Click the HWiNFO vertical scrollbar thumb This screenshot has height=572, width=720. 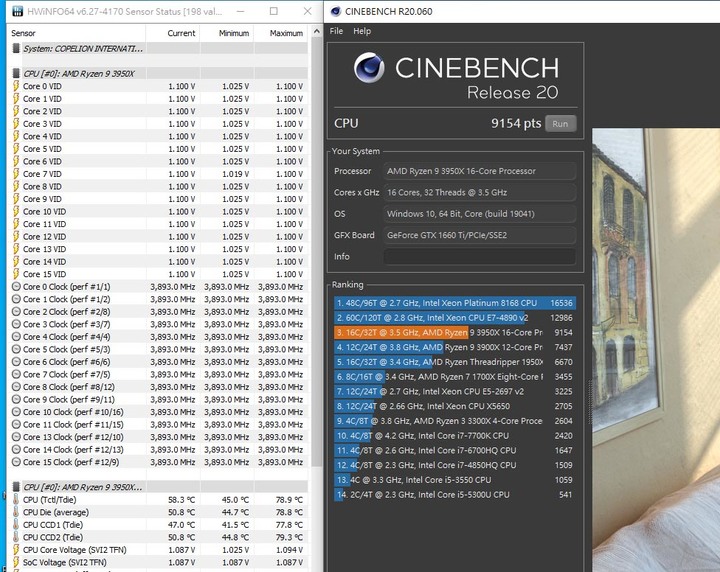316,252
